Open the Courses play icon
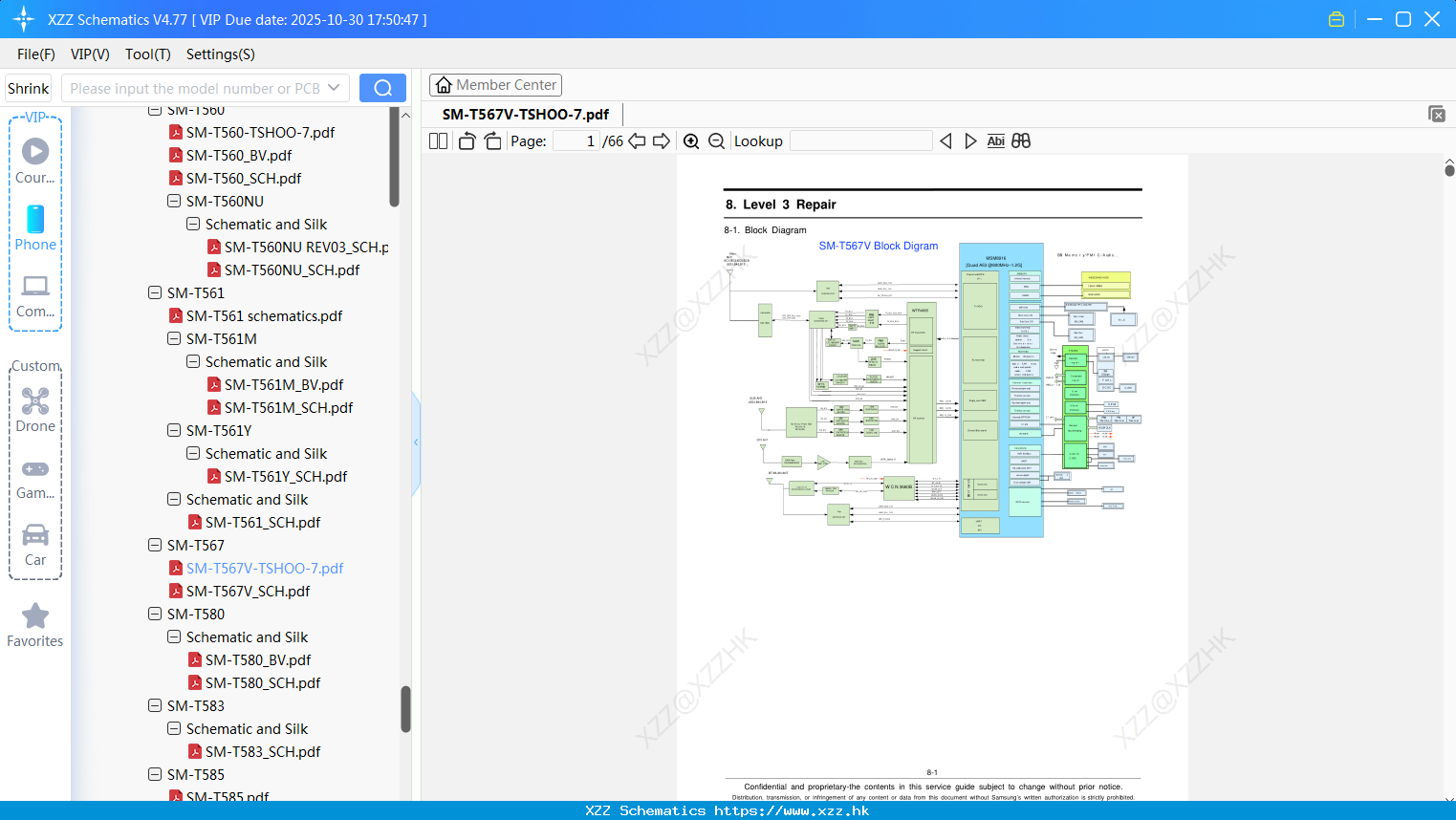Screen dimensions: 1456x820 pos(35,151)
